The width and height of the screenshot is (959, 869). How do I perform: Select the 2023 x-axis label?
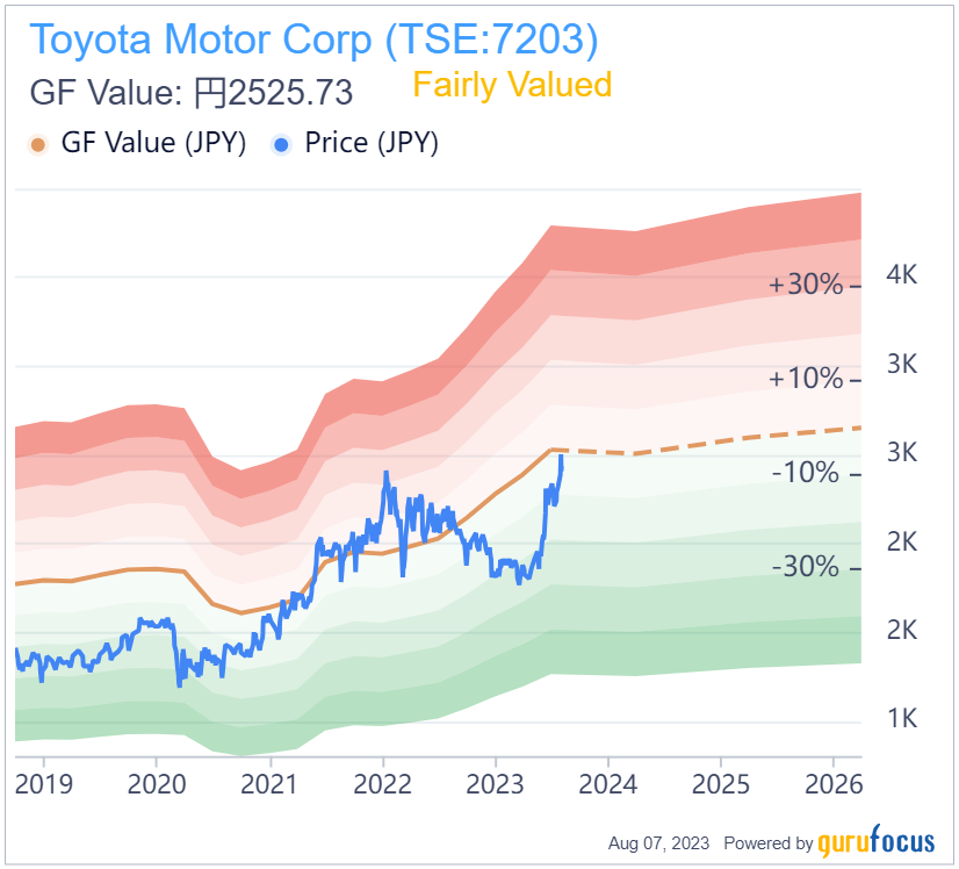pyautogui.click(x=497, y=783)
